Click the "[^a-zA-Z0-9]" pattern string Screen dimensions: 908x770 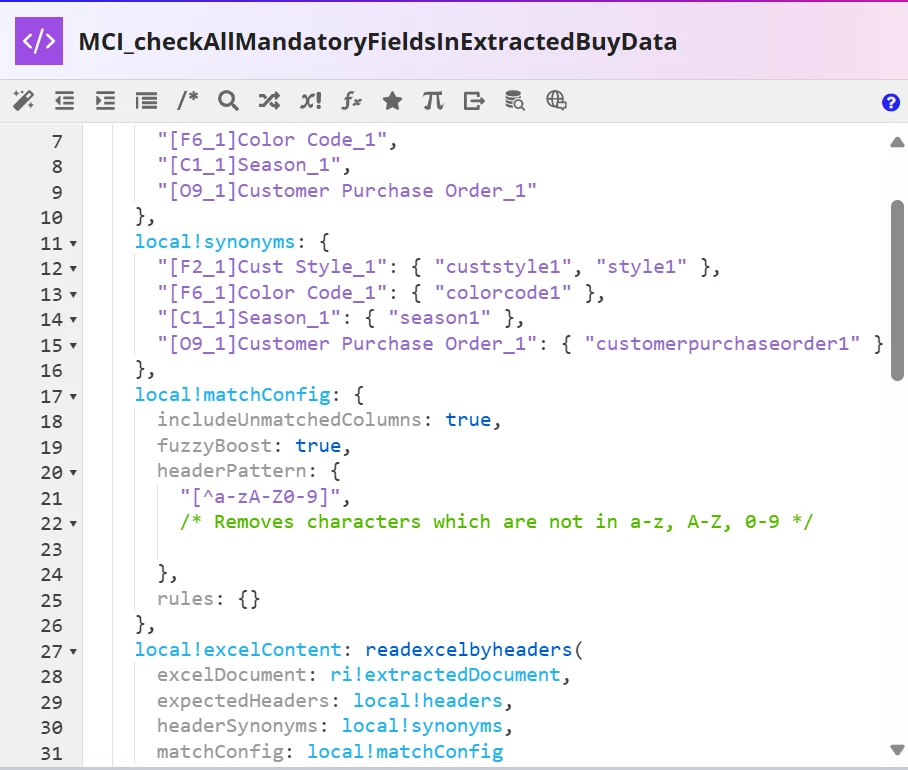coord(260,497)
